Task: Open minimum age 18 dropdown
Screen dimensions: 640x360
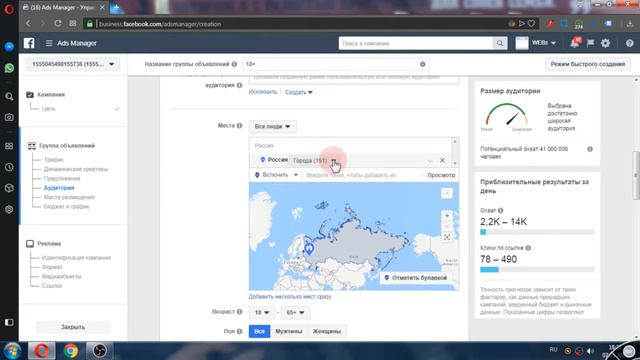Action: 262,312
